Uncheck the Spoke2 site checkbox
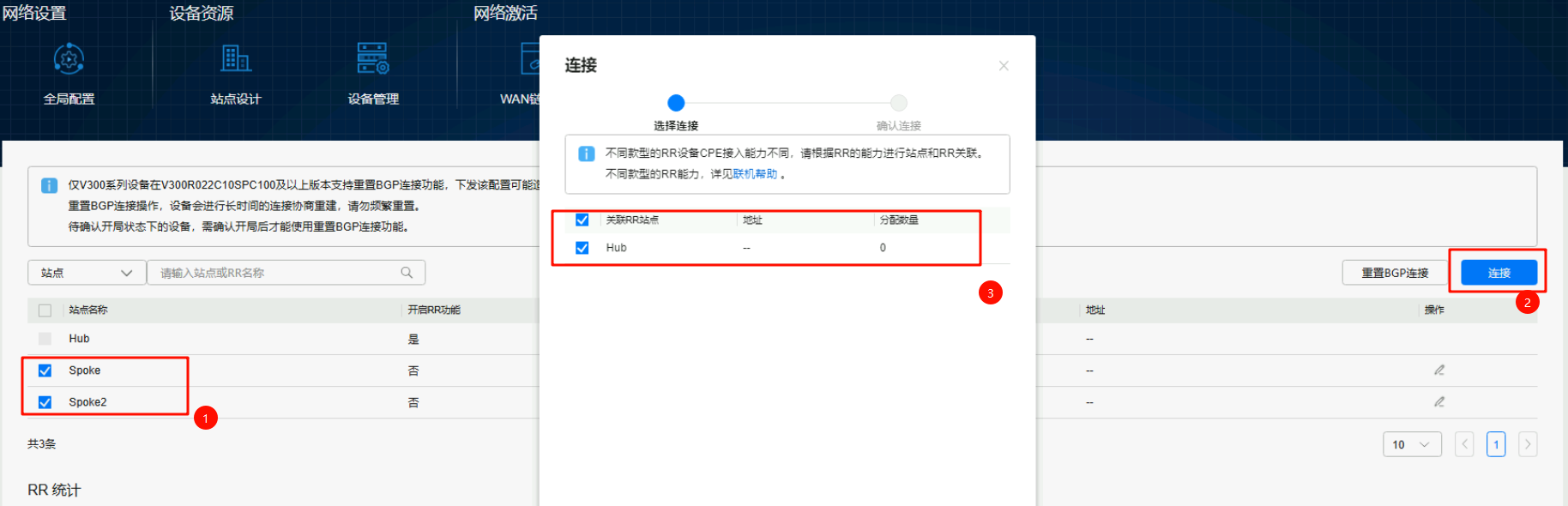This screenshot has width=1568, height=506. pyautogui.click(x=45, y=402)
